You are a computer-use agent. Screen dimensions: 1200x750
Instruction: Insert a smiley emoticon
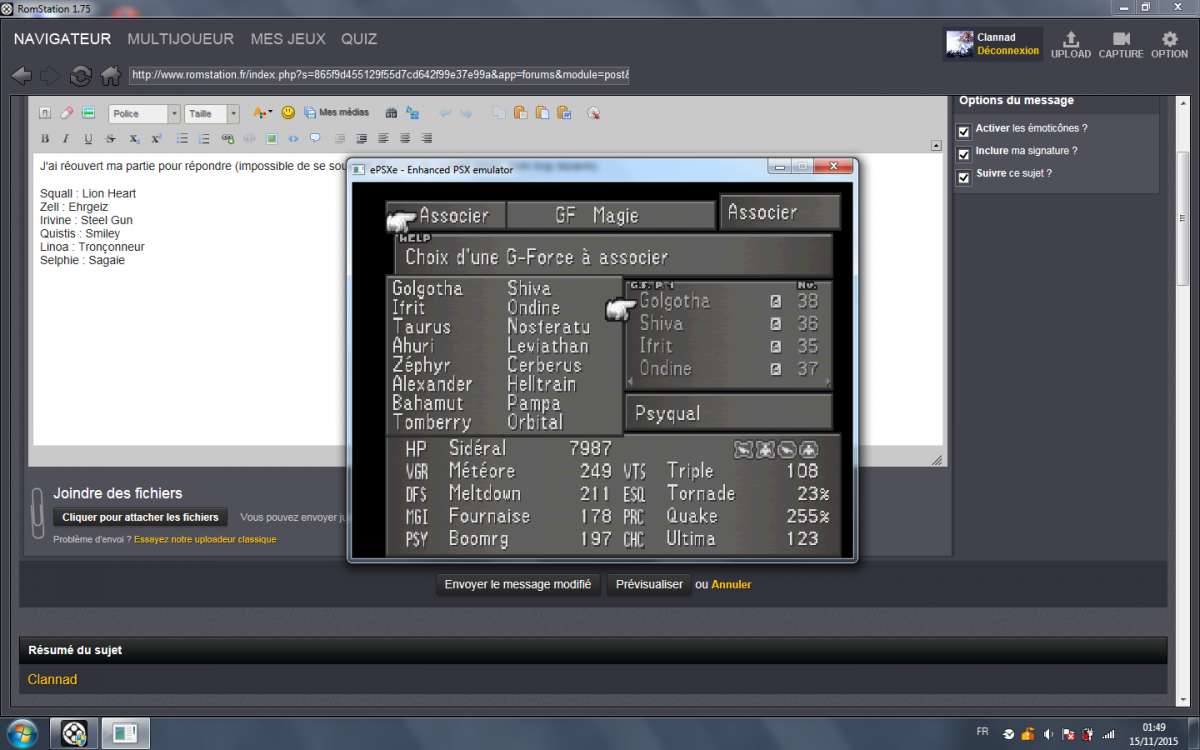coord(288,113)
